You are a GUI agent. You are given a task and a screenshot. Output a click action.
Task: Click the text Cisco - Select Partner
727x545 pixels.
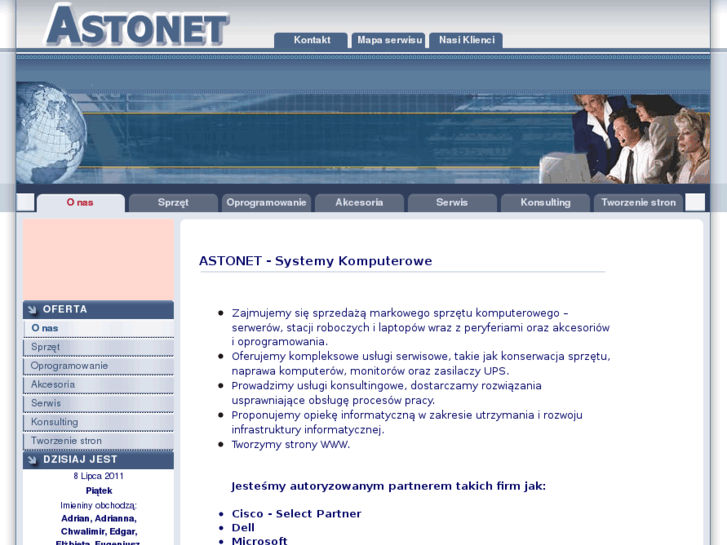tap(296, 514)
